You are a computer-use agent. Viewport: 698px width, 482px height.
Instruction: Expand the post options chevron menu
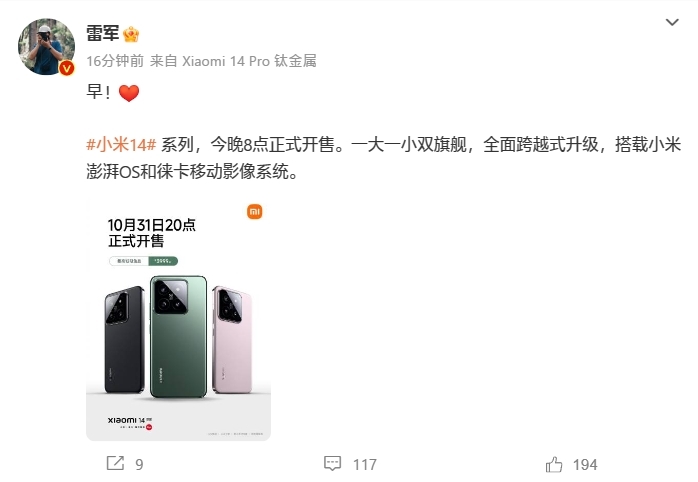click(672, 22)
